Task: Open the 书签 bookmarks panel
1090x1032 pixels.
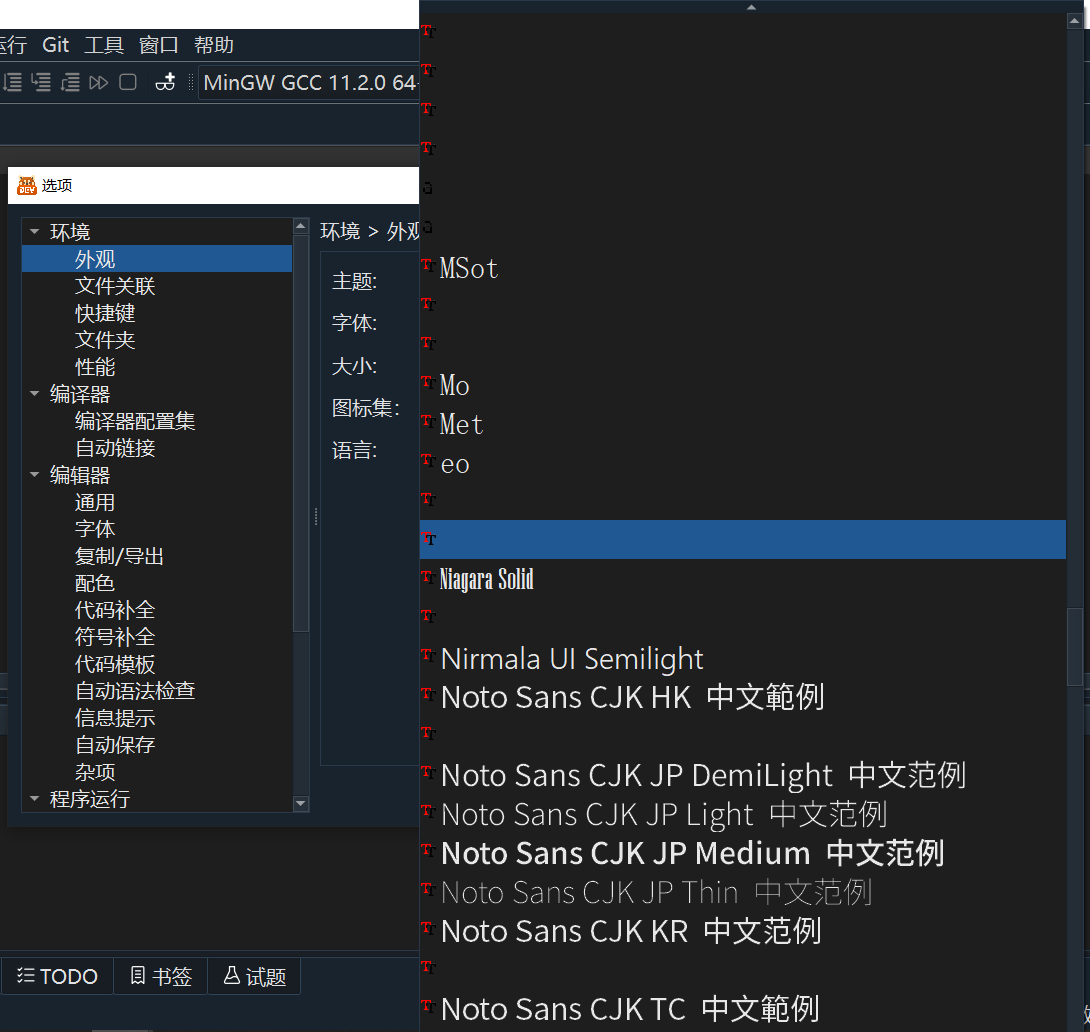Action: click(160, 976)
